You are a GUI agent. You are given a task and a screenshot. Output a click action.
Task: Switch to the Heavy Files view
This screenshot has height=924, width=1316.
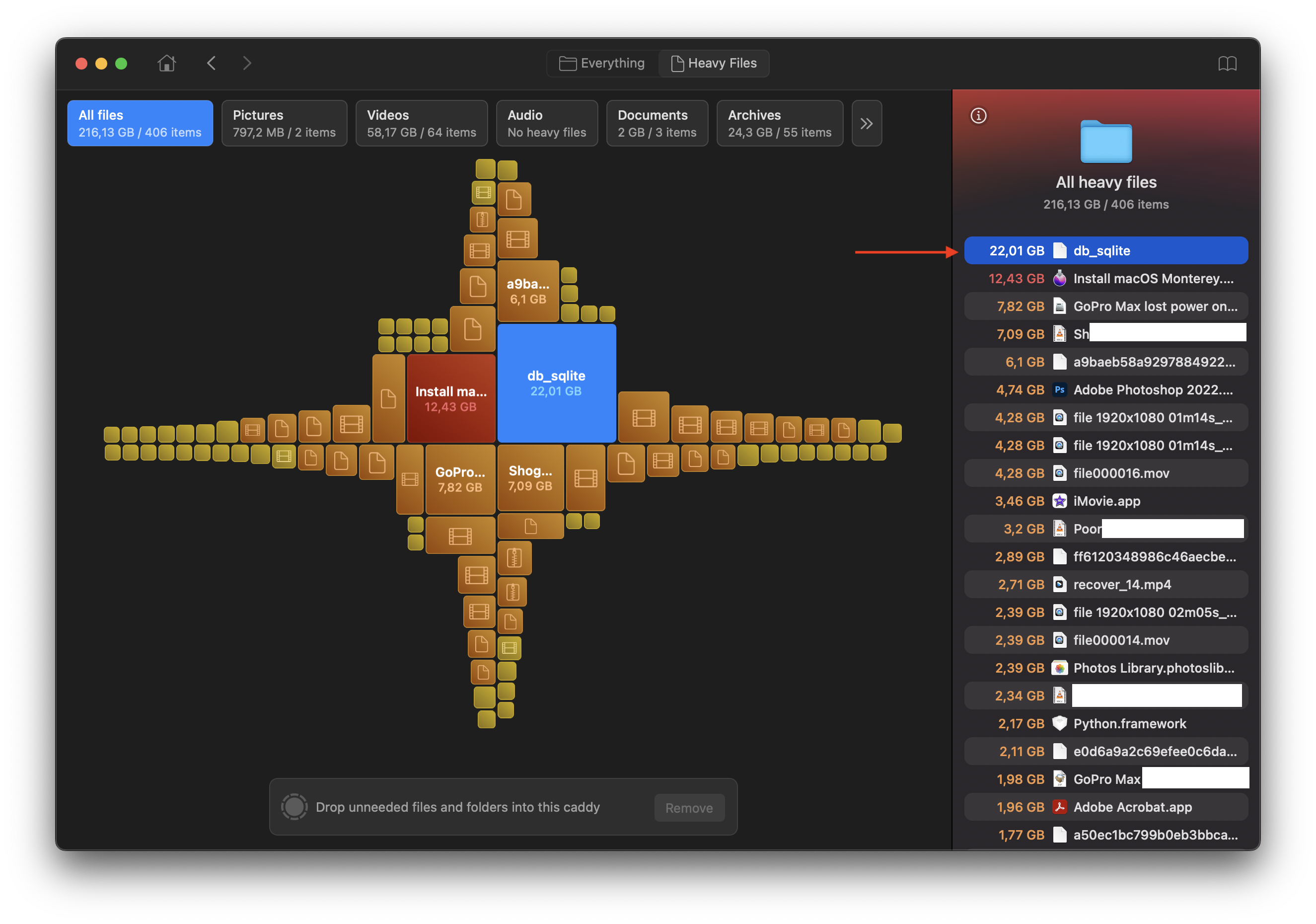pos(714,63)
